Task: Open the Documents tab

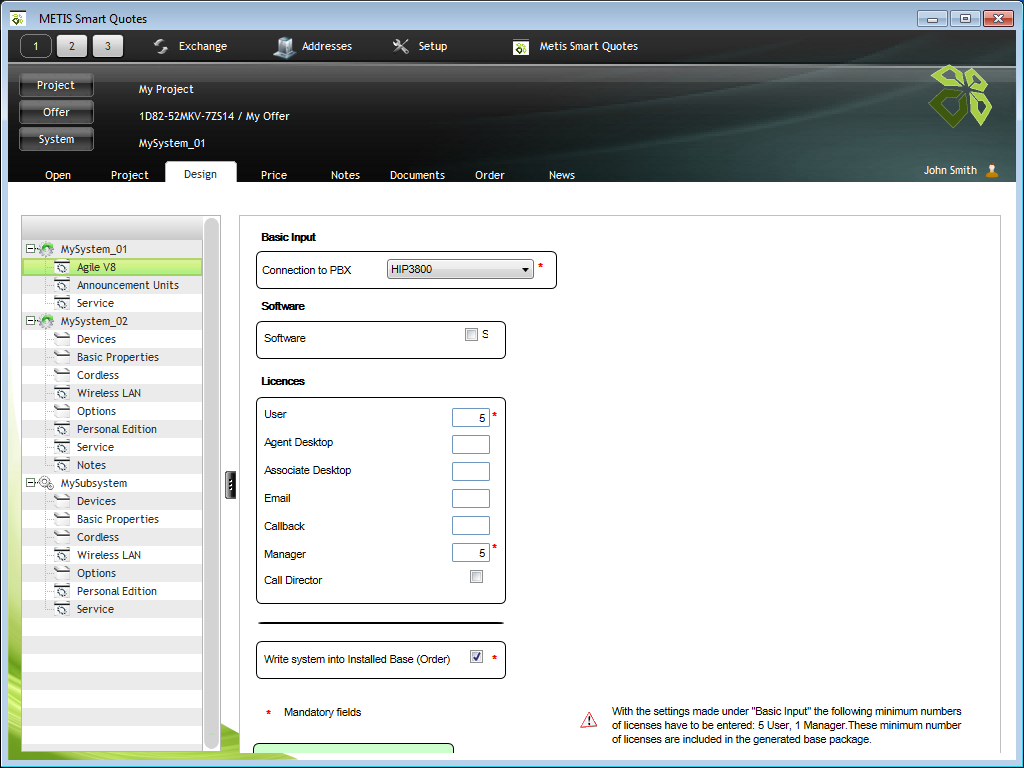Action: 417,175
